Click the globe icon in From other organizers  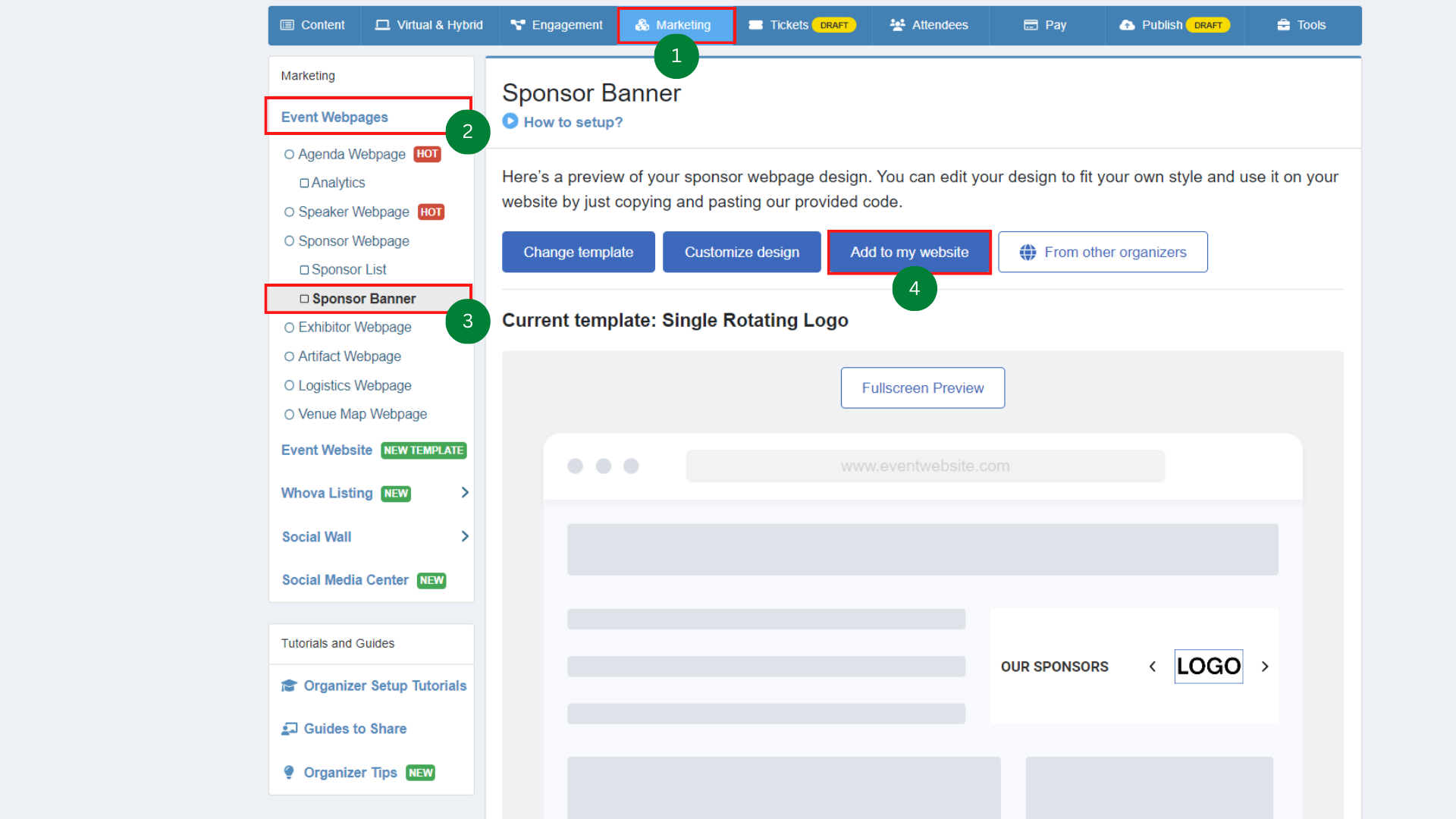[x=1028, y=253]
